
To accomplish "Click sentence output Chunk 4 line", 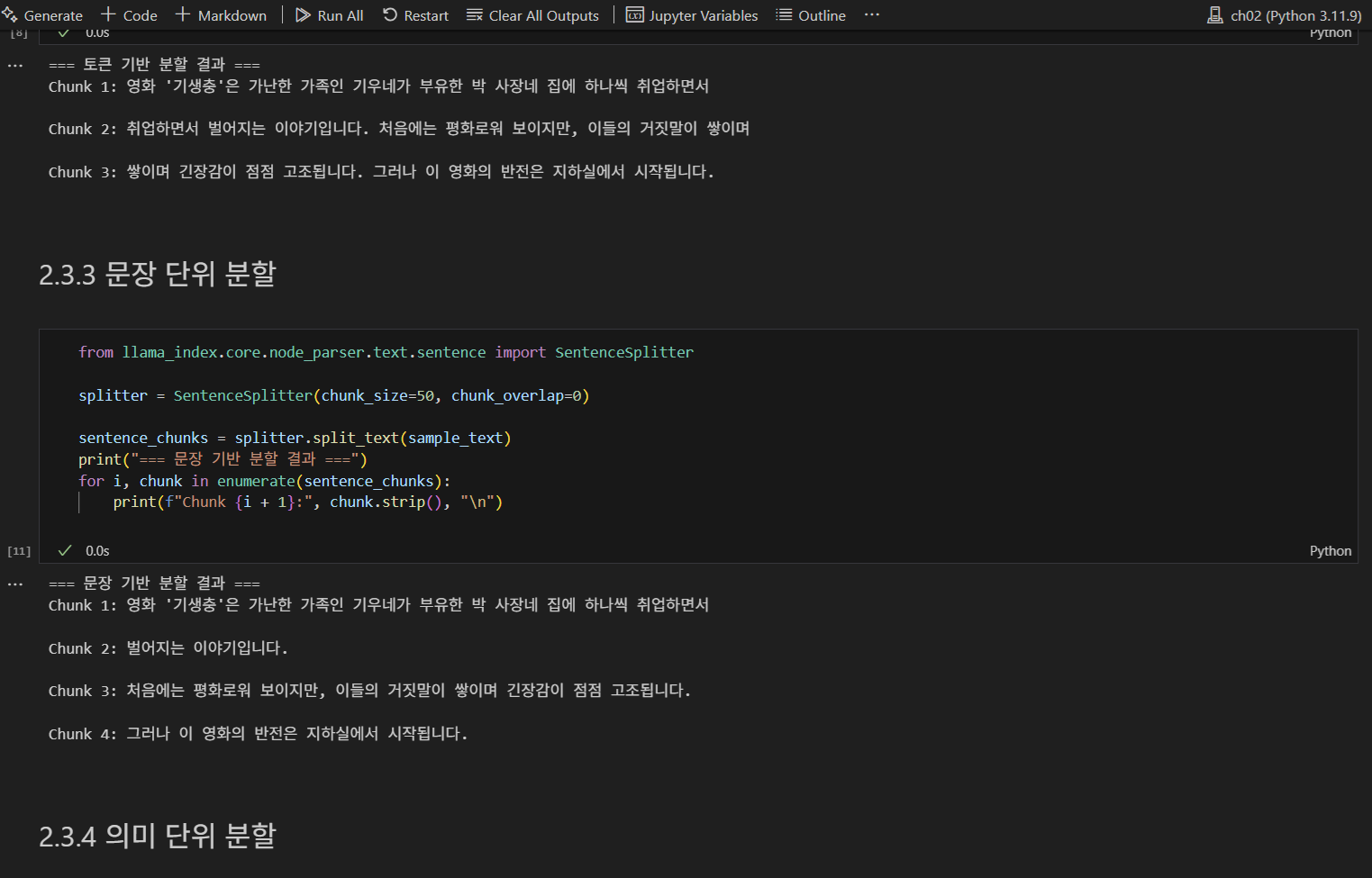I will coord(259,734).
